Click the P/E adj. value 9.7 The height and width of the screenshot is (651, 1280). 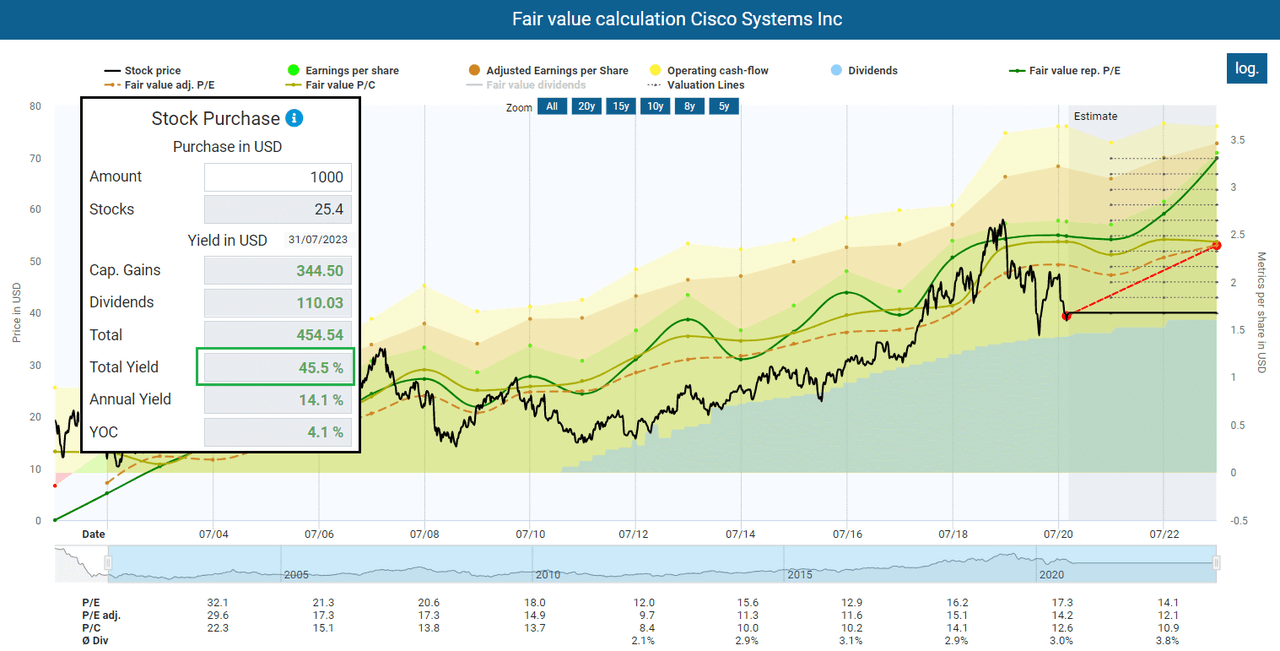(643, 615)
